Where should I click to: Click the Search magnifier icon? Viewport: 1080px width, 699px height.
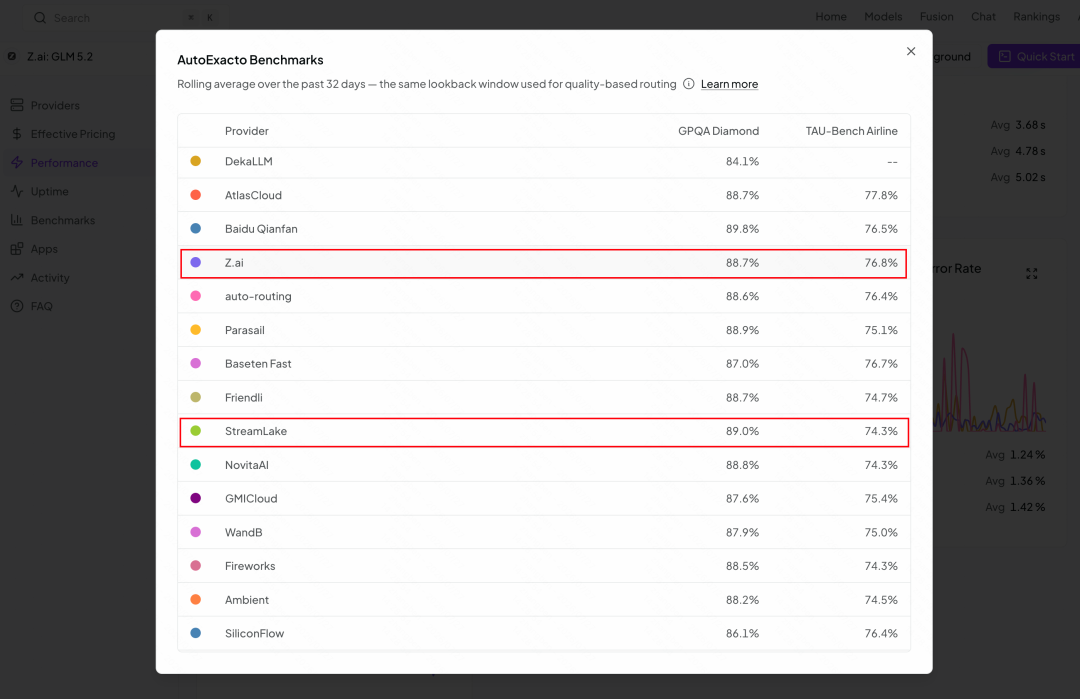click(x=41, y=18)
